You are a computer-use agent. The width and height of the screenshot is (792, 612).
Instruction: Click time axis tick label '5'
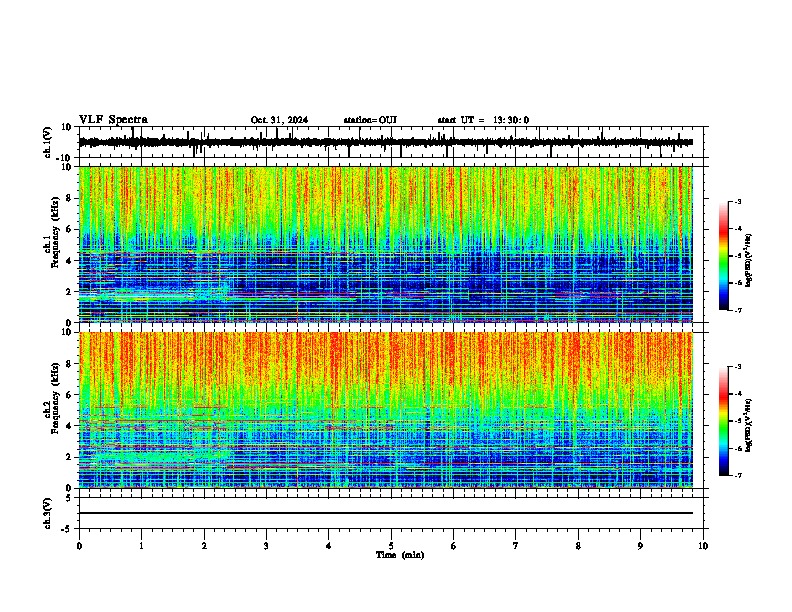[x=391, y=546]
